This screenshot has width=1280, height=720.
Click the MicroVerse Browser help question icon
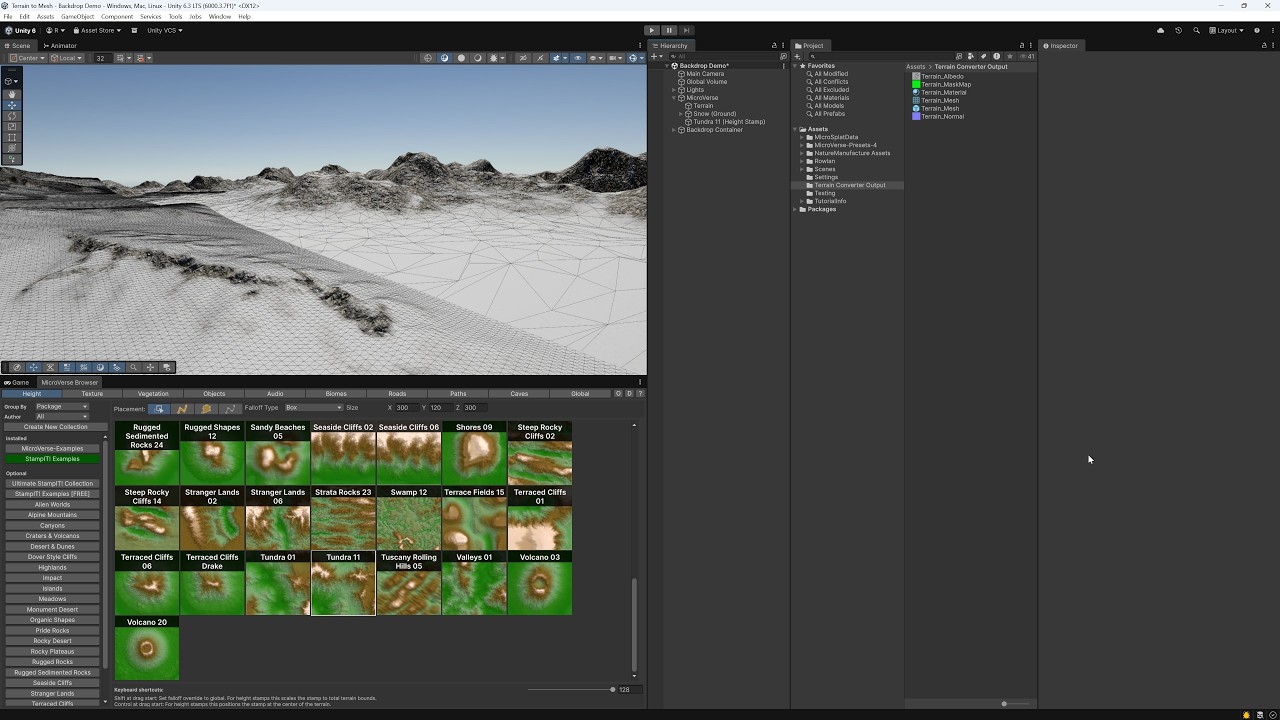[640, 393]
